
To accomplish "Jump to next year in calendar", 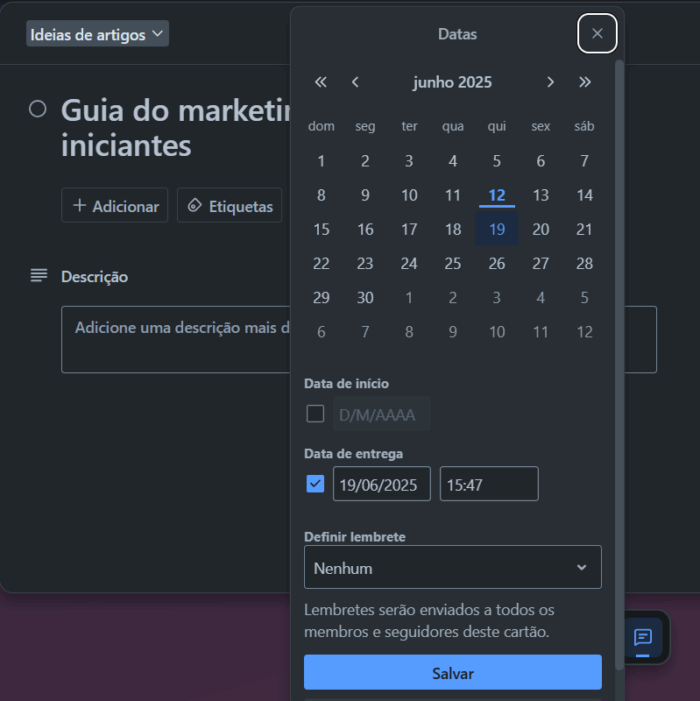I will (x=585, y=82).
